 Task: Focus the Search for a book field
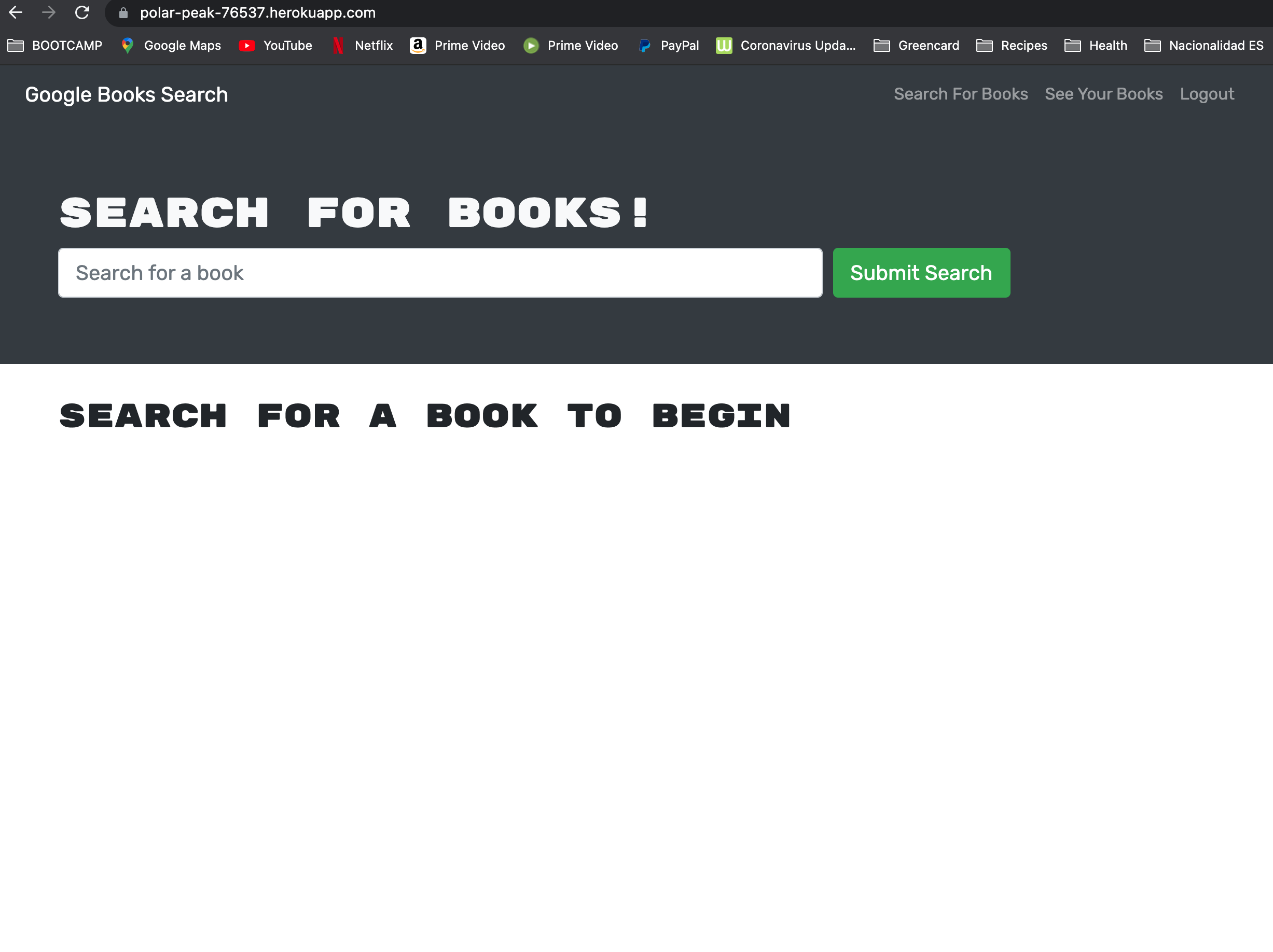tap(440, 273)
